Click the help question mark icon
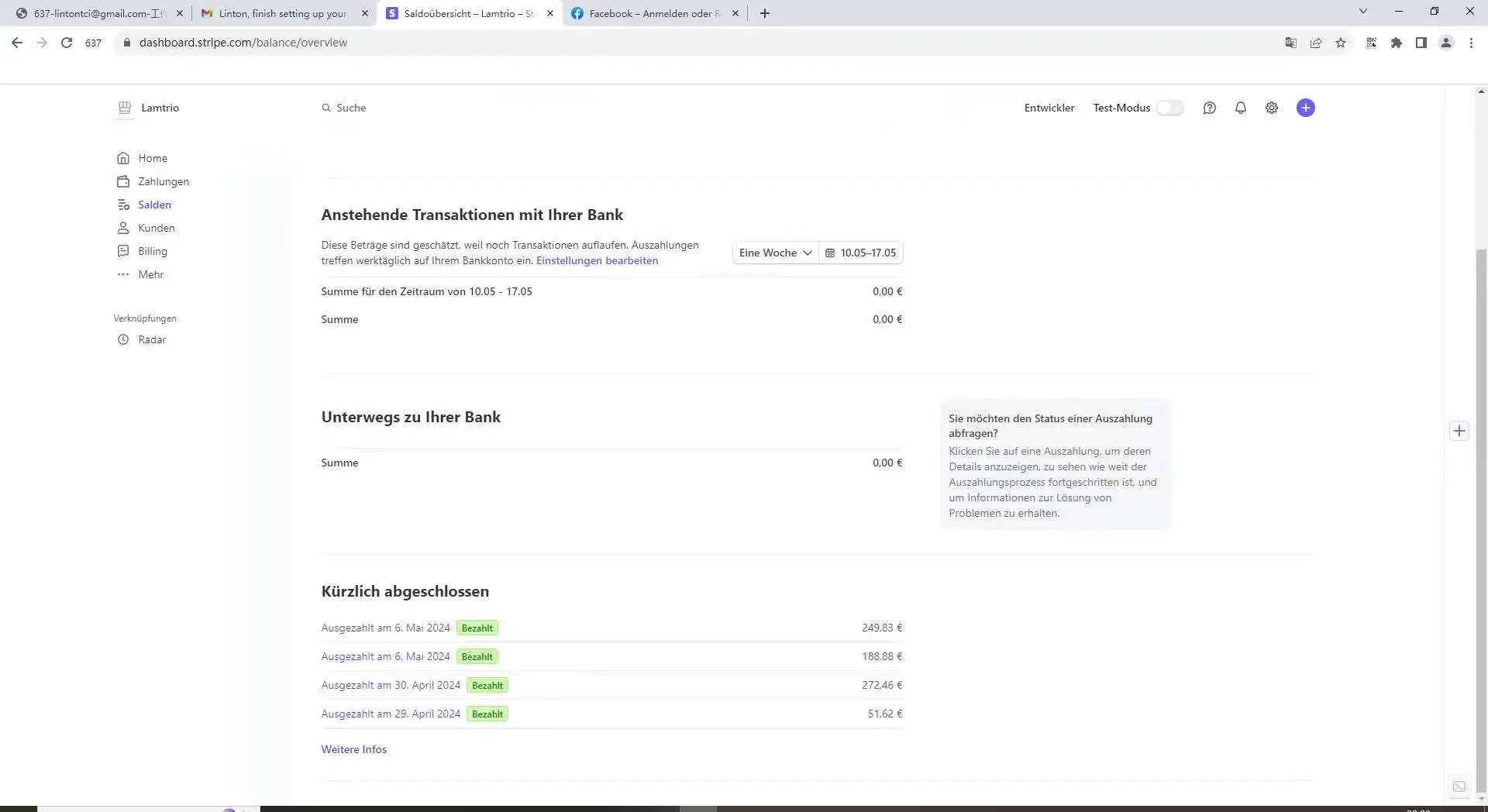The image size is (1488, 812). click(1209, 108)
